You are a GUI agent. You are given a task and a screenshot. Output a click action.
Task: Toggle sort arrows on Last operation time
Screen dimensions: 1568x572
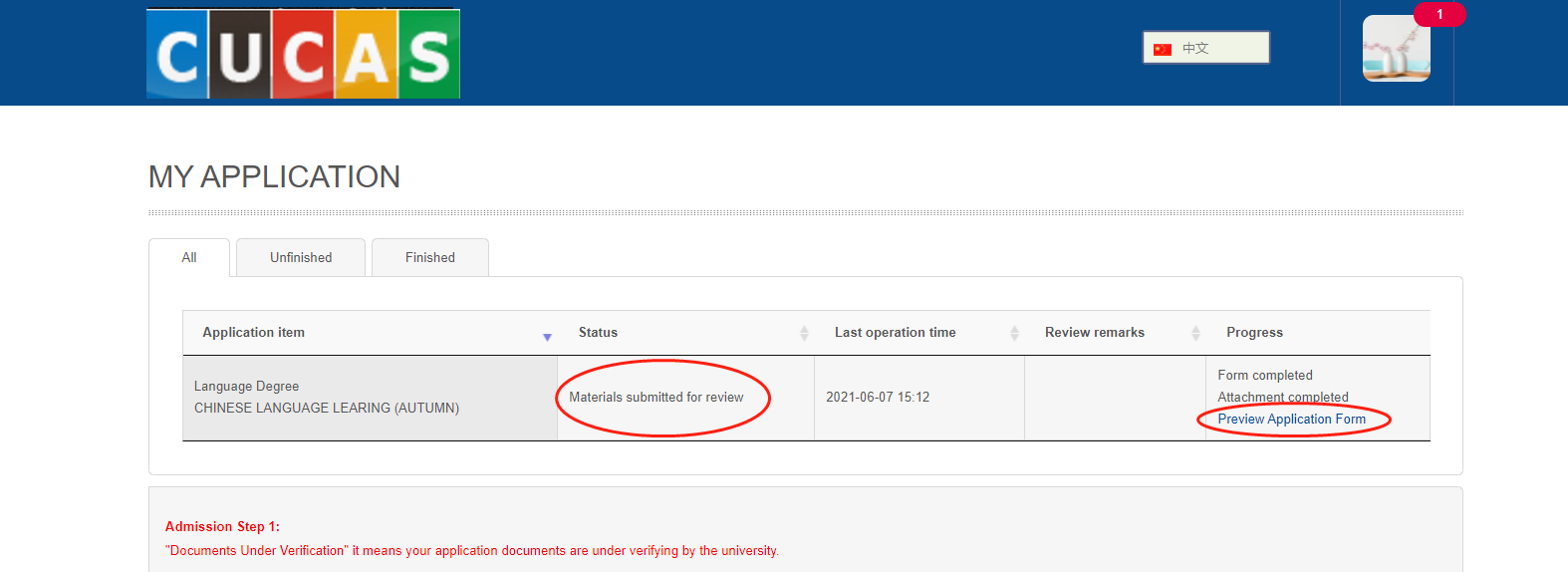click(x=1014, y=333)
